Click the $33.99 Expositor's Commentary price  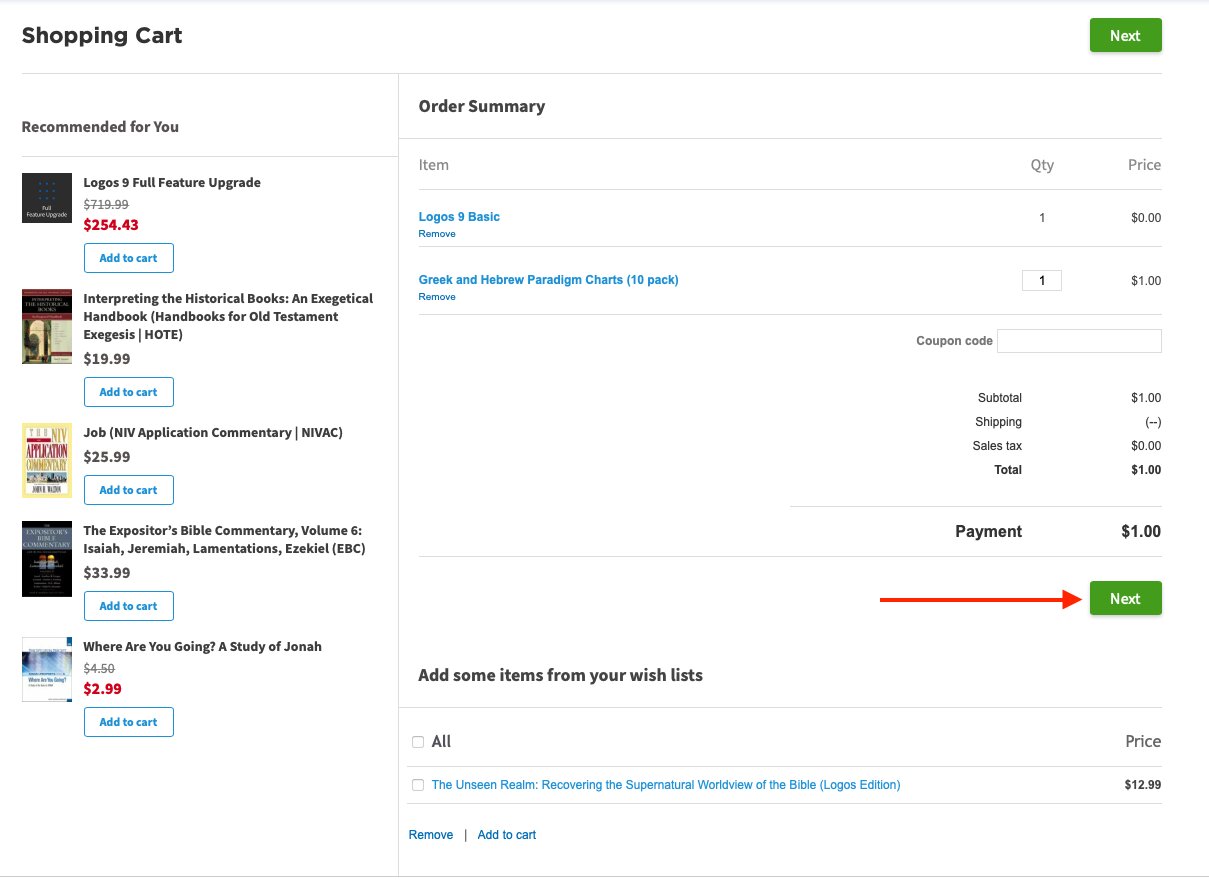point(107,573)
